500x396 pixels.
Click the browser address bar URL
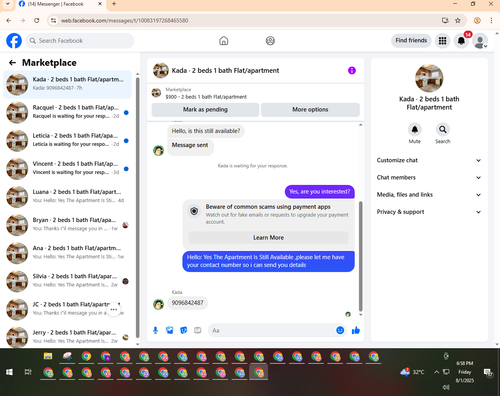(124, 21)
